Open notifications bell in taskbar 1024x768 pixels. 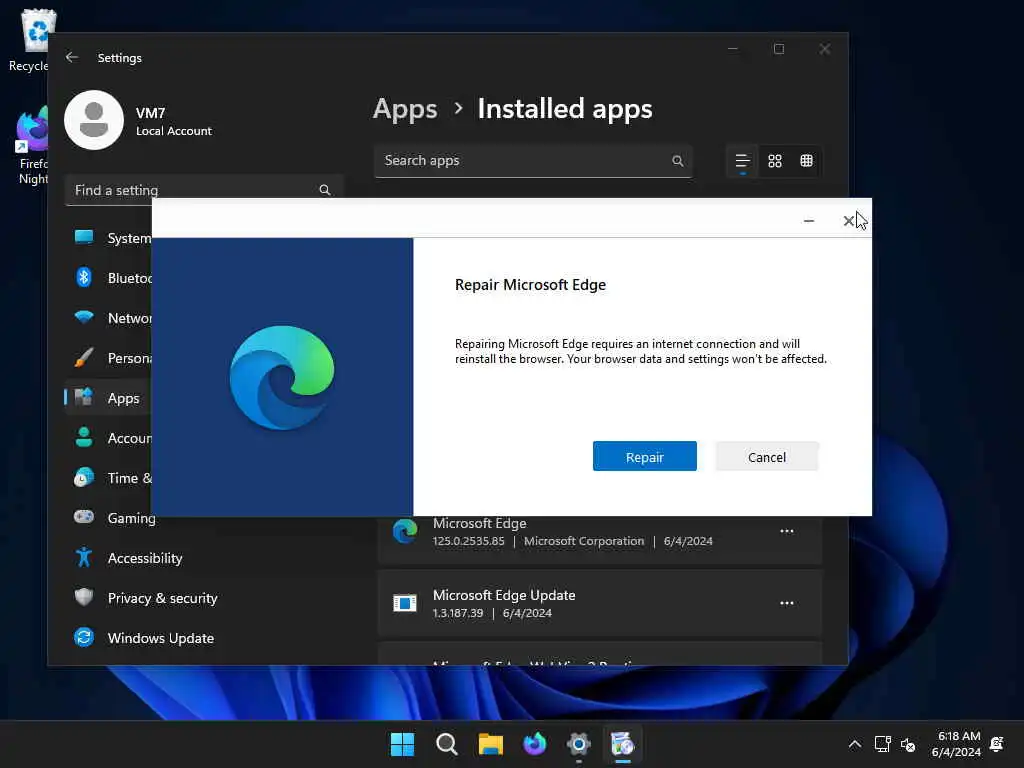[997, 744]
